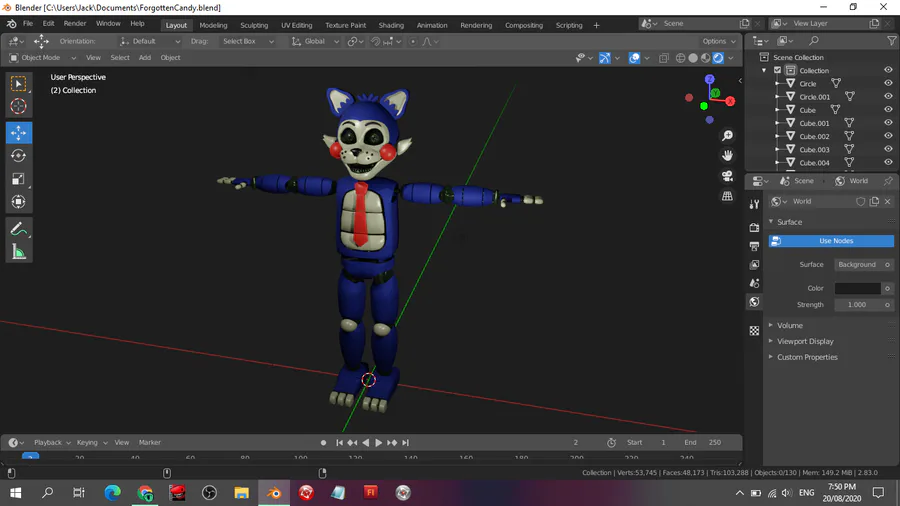Open the Render menu
Viewport: 900px width, 506px height.
[x=75, y=24]
